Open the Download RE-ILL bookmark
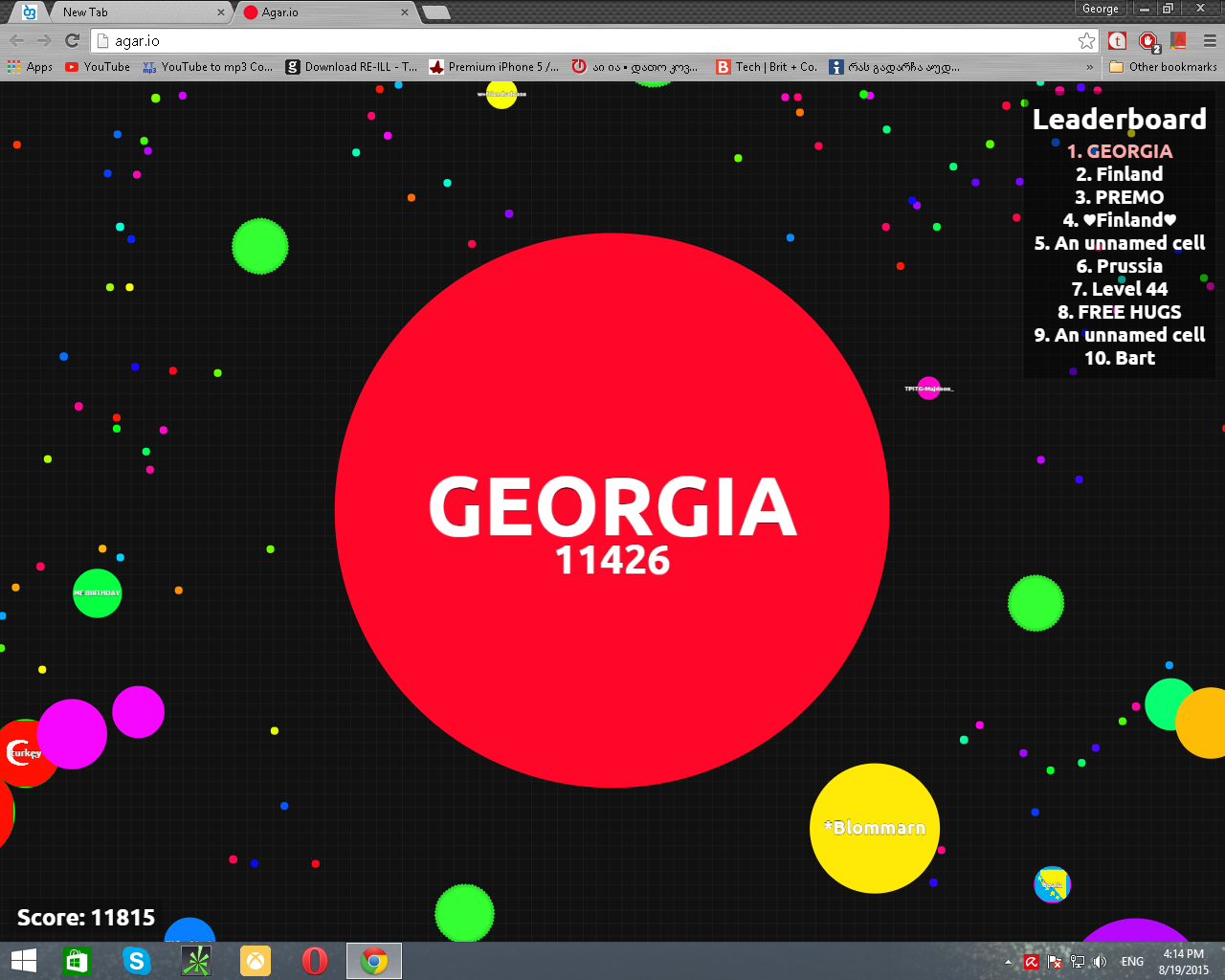The height and width of the screenshot is (980, 1225). [x=351, y=67]
